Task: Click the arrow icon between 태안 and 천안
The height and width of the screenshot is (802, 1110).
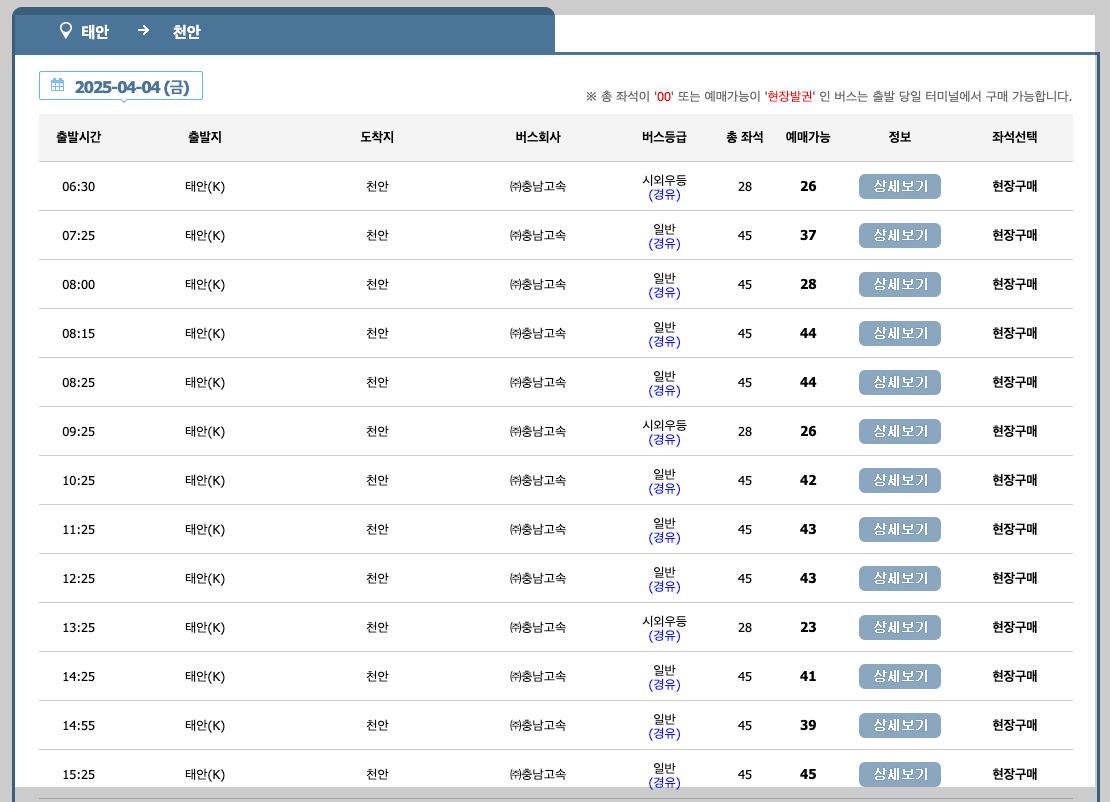Action: coord(143,30)
